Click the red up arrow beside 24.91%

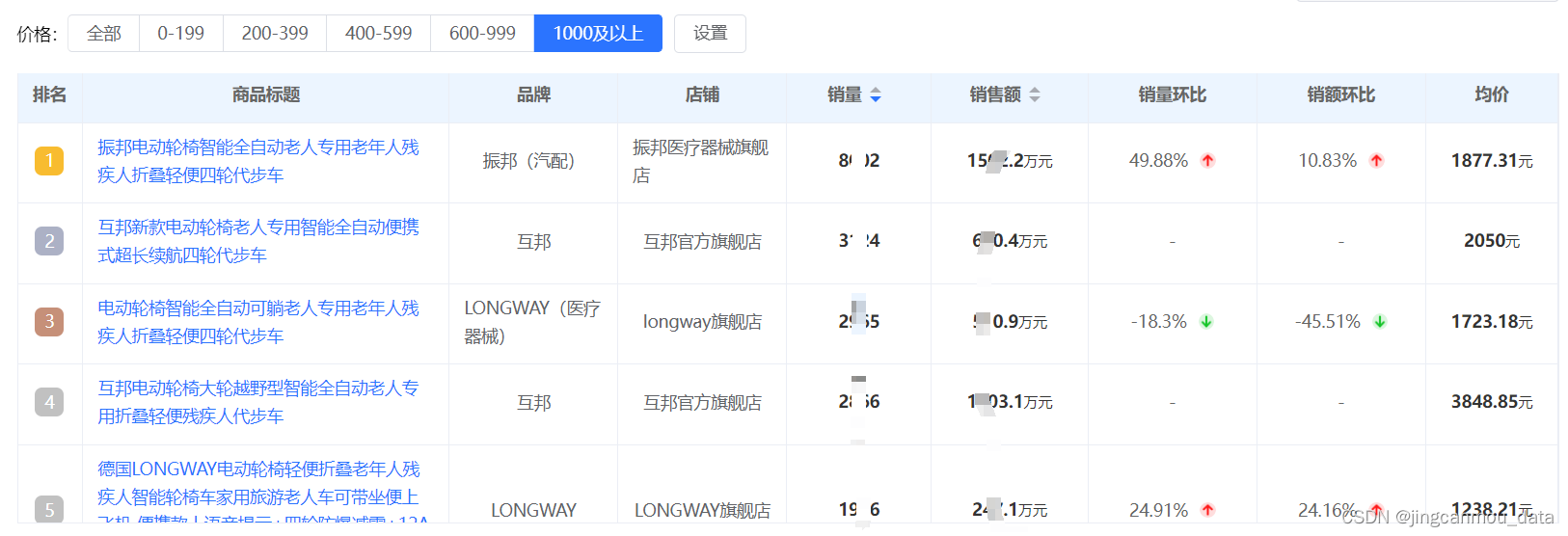[1207, 510]
